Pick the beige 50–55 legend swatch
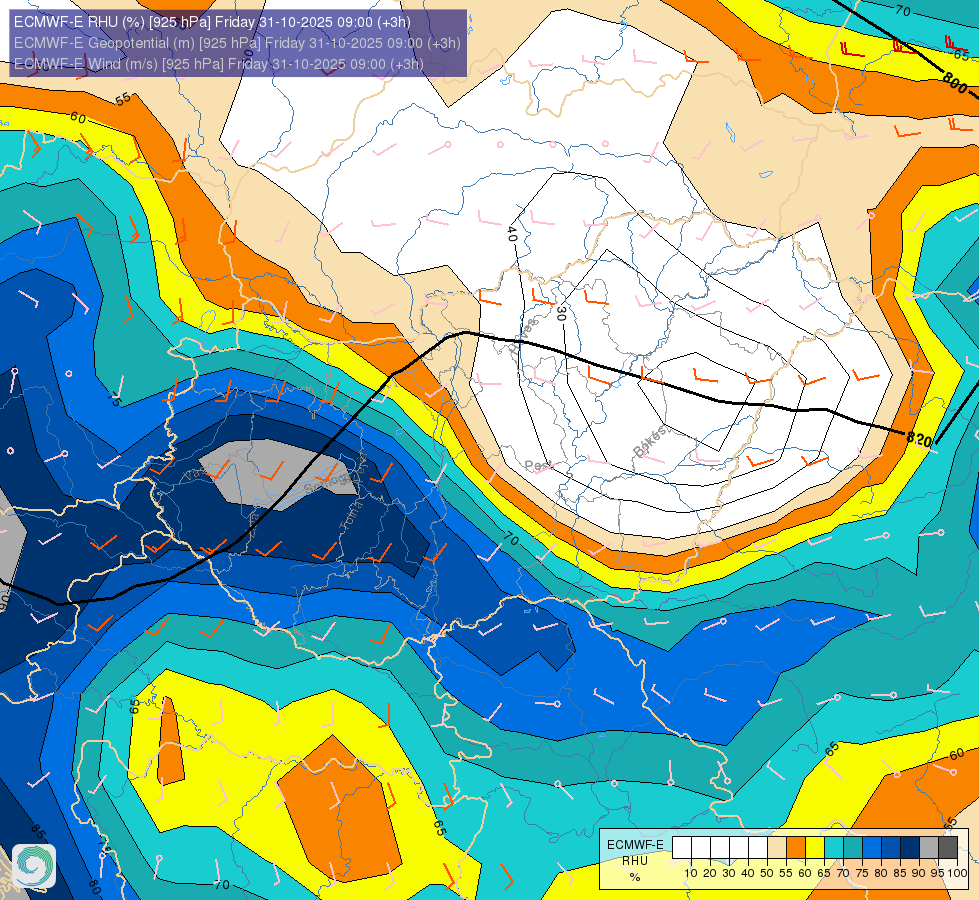Viewport: 979px width, 900px height. [777, 848]
